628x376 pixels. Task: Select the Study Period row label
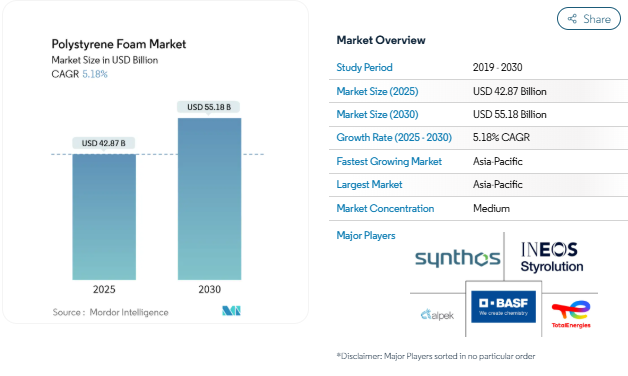coord(364,67)
